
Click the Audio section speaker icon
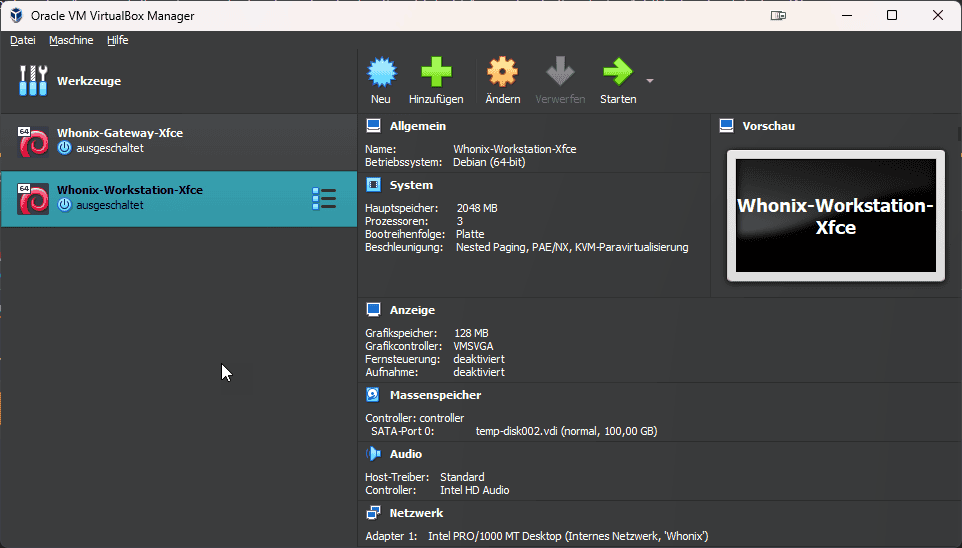373,453
